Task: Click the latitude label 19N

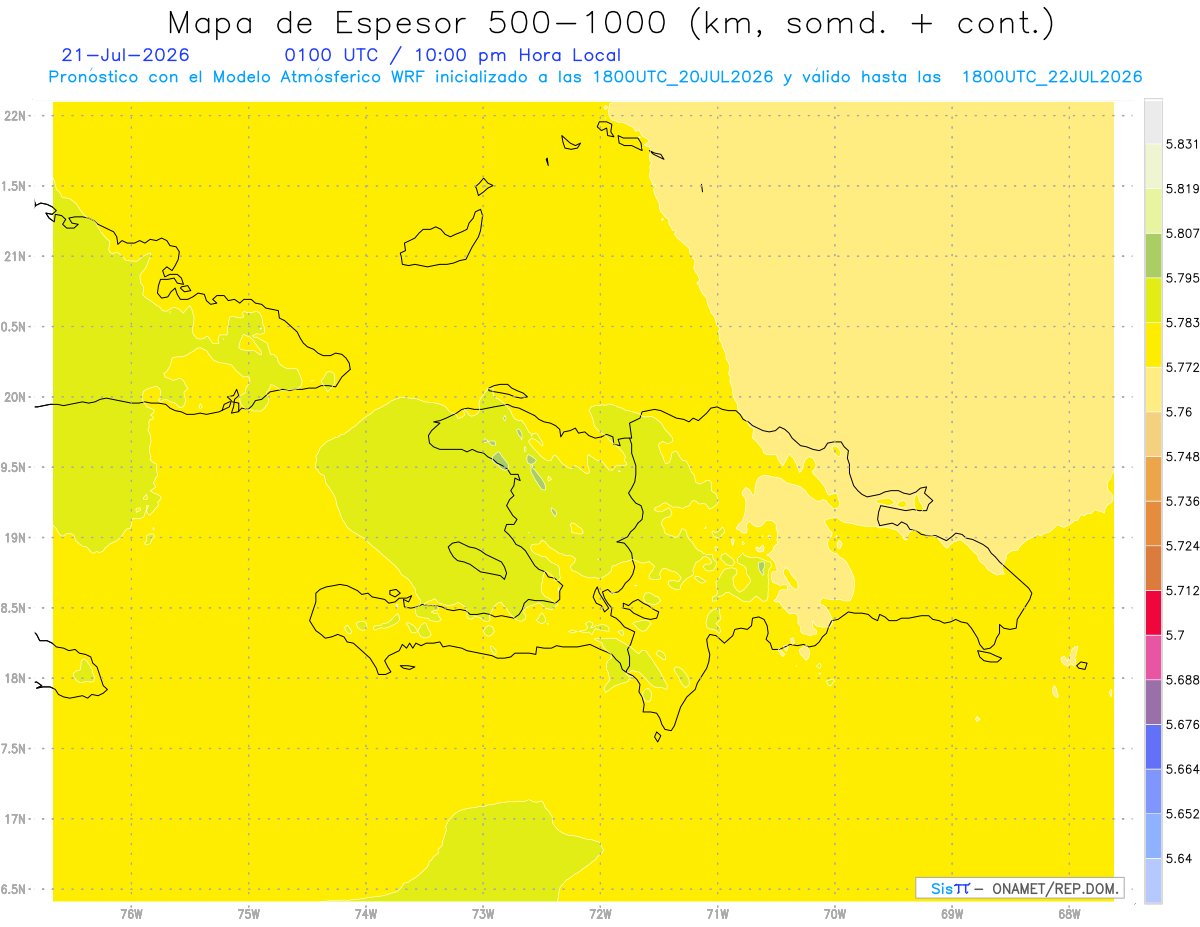Action: (x=15, y=538)
